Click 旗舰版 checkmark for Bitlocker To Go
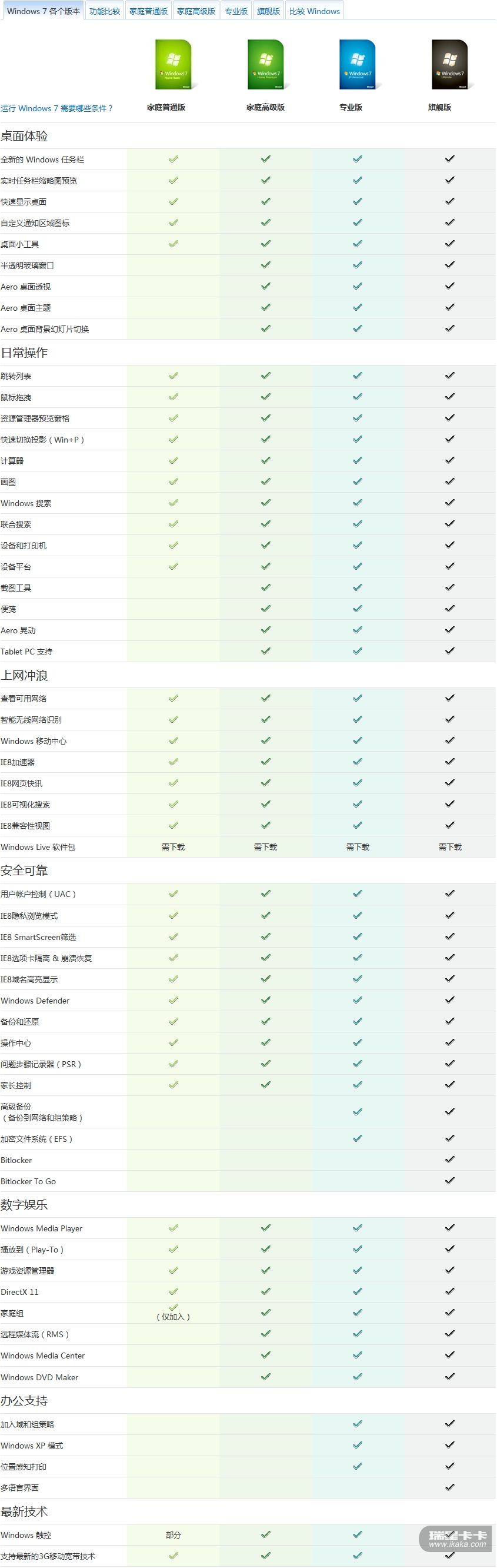The height and width of the screenshot is (1568, 497). pyautogui.click(x=449, y=1180)
